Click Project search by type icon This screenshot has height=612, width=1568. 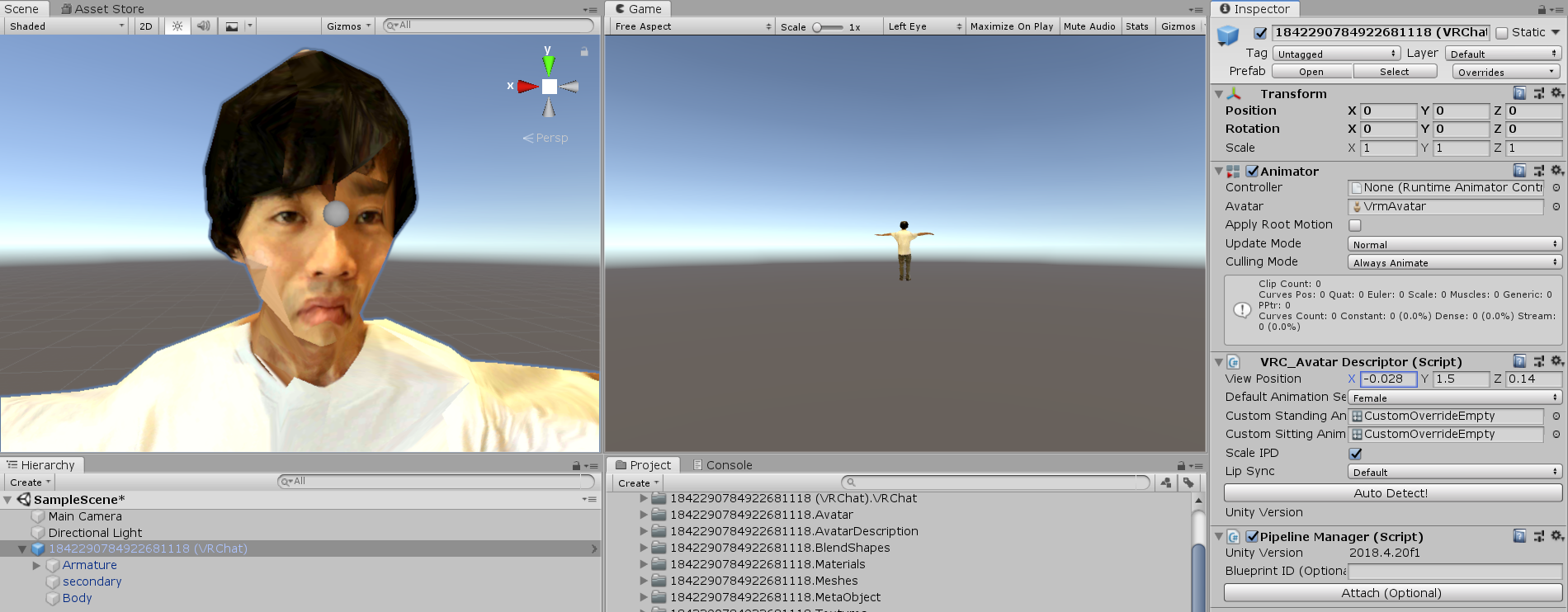click(1165, 483)
